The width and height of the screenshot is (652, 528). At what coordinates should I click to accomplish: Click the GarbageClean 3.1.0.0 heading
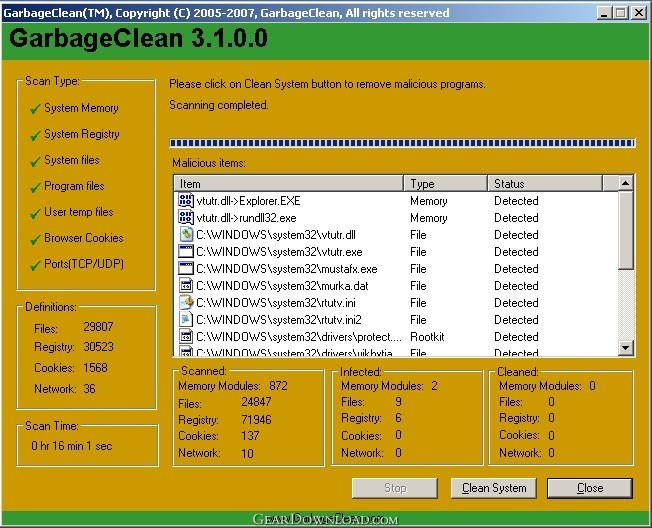pos(138,38)
